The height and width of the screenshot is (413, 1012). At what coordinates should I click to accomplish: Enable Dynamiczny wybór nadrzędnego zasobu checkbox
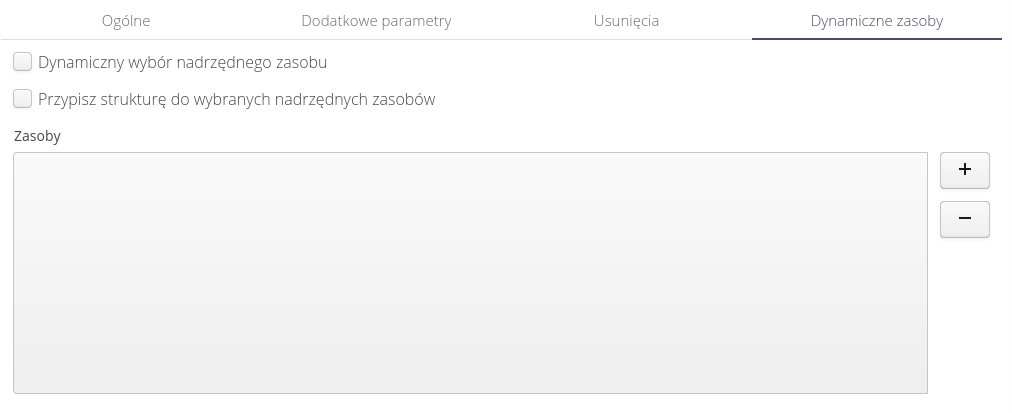[22, 63]
